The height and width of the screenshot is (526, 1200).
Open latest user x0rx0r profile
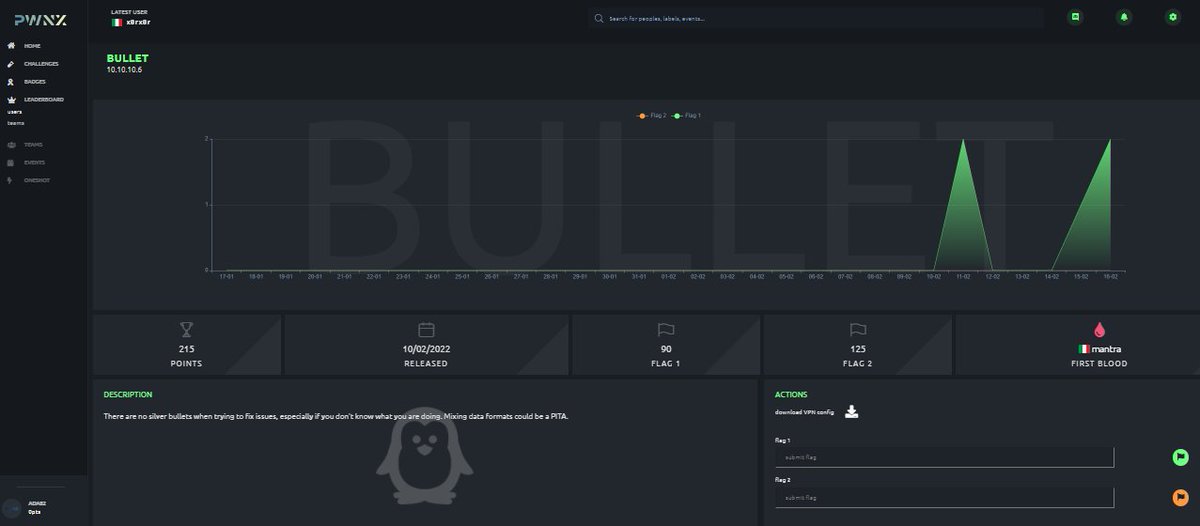pyautogui.click(x=139, y=22)
